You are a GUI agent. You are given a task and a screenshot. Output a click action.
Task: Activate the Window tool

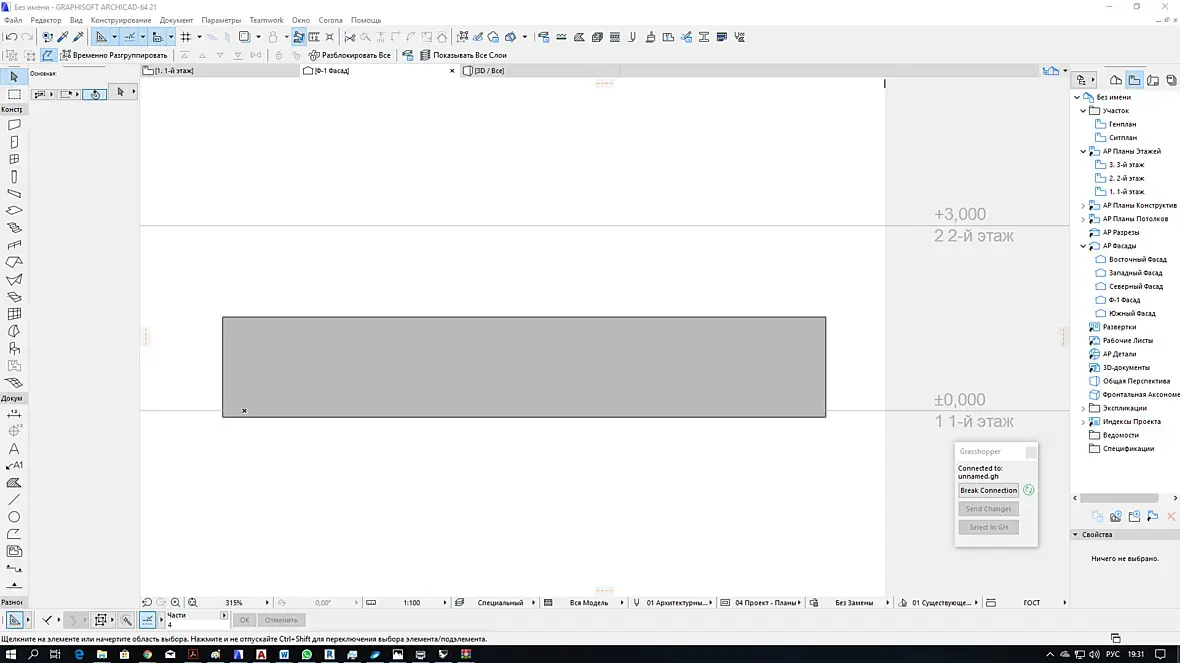pyautogui.click(x=14, y=160)
